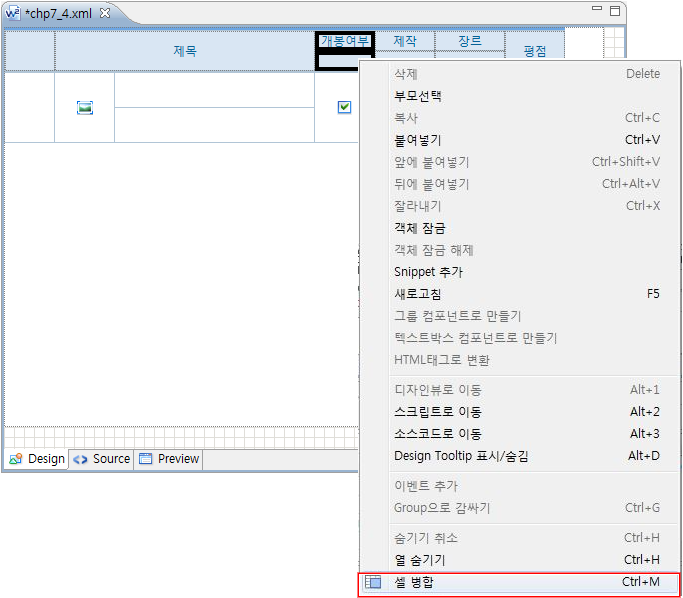Click 소스코드로 이동 menu item

click(x=438, y=434)
